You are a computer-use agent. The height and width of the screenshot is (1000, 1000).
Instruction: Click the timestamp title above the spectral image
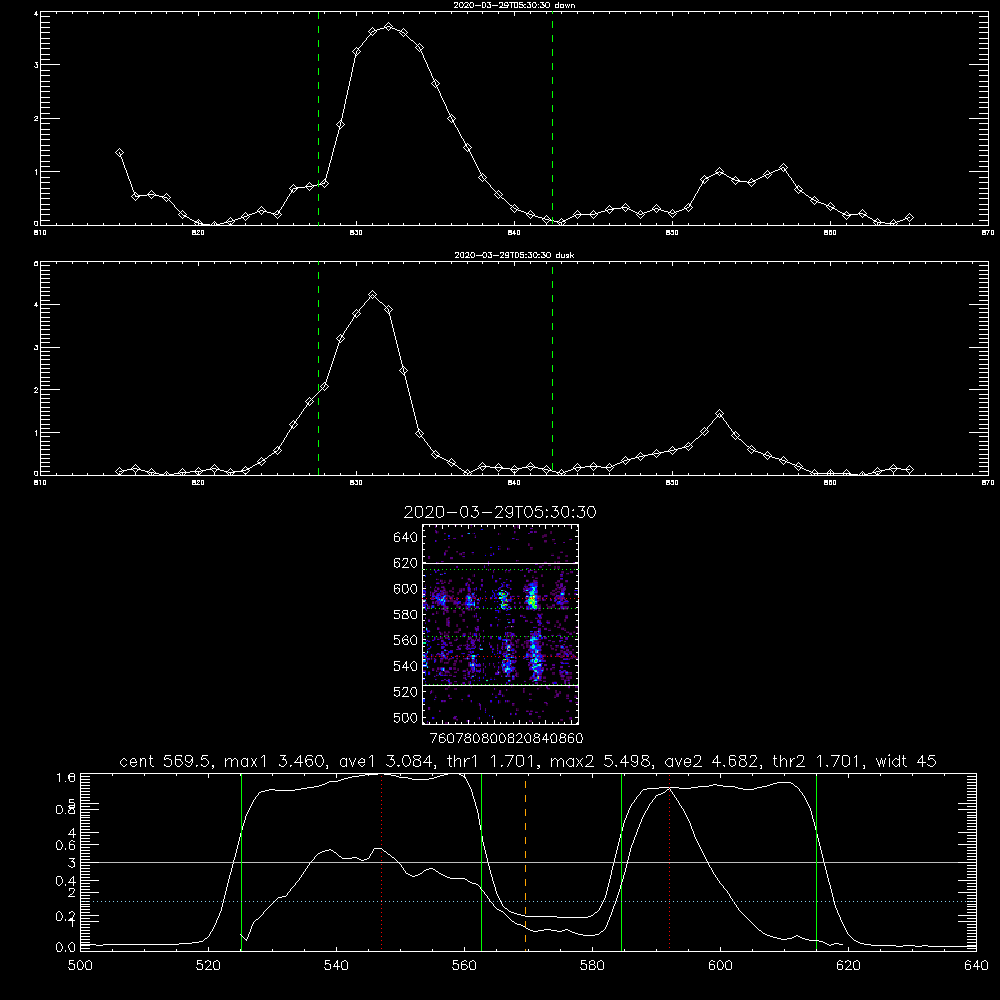[x=500, y=512]
